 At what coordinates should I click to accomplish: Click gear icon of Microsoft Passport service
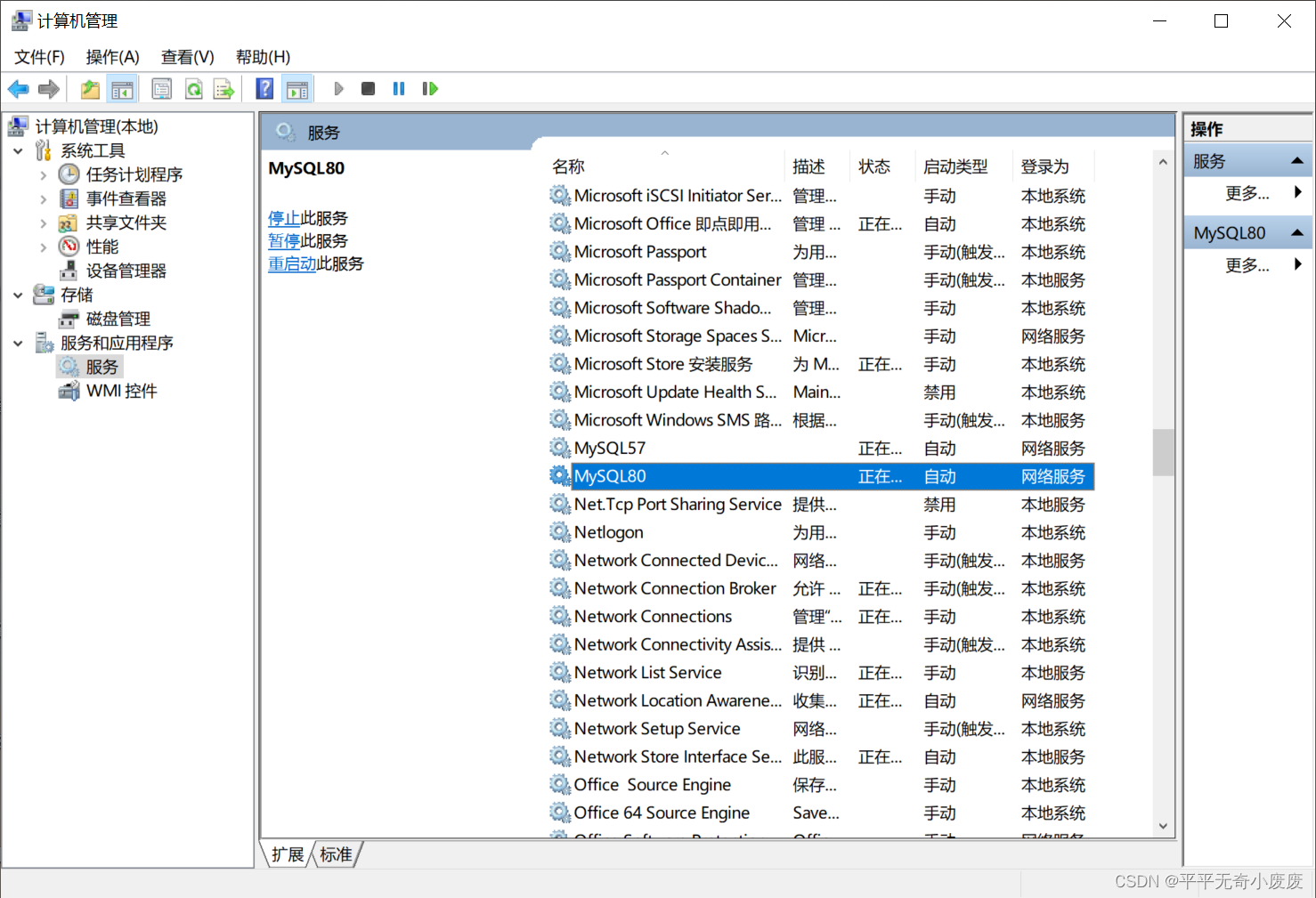(559, 252)
